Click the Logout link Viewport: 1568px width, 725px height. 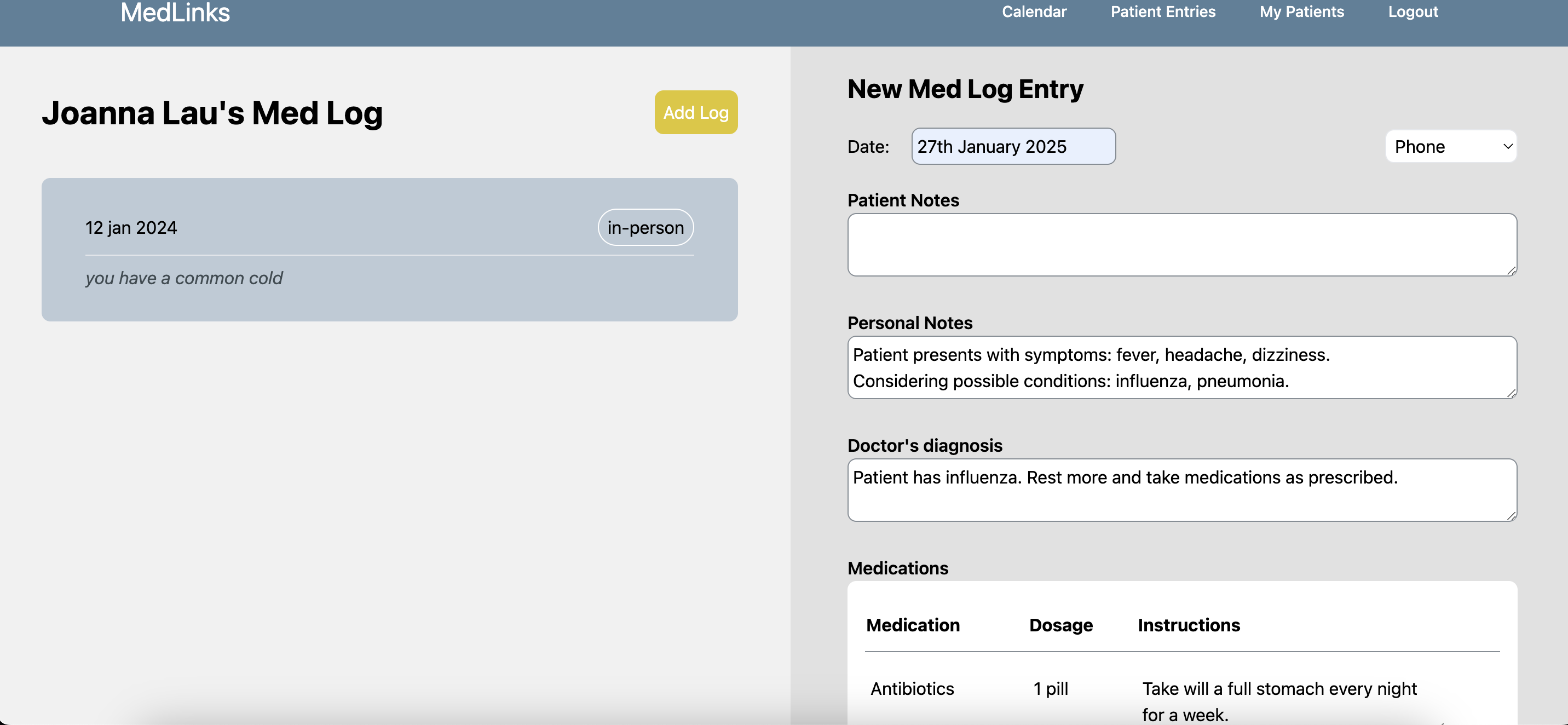tap(1413, 11)
